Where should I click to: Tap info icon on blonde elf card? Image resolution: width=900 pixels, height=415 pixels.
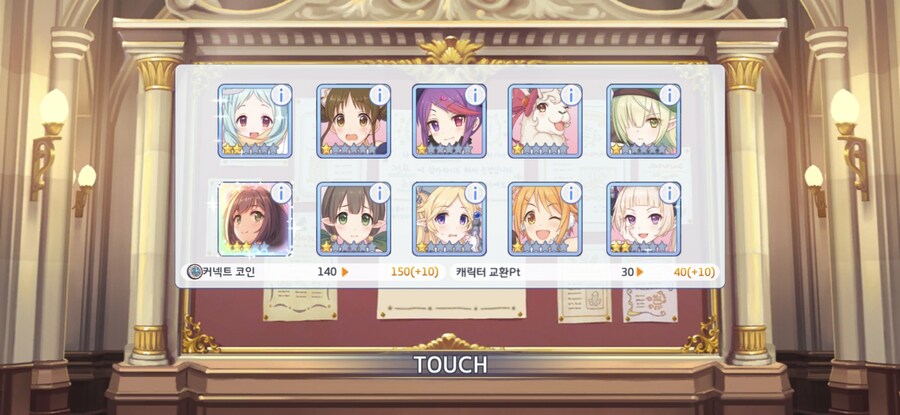tap(475, 193)
